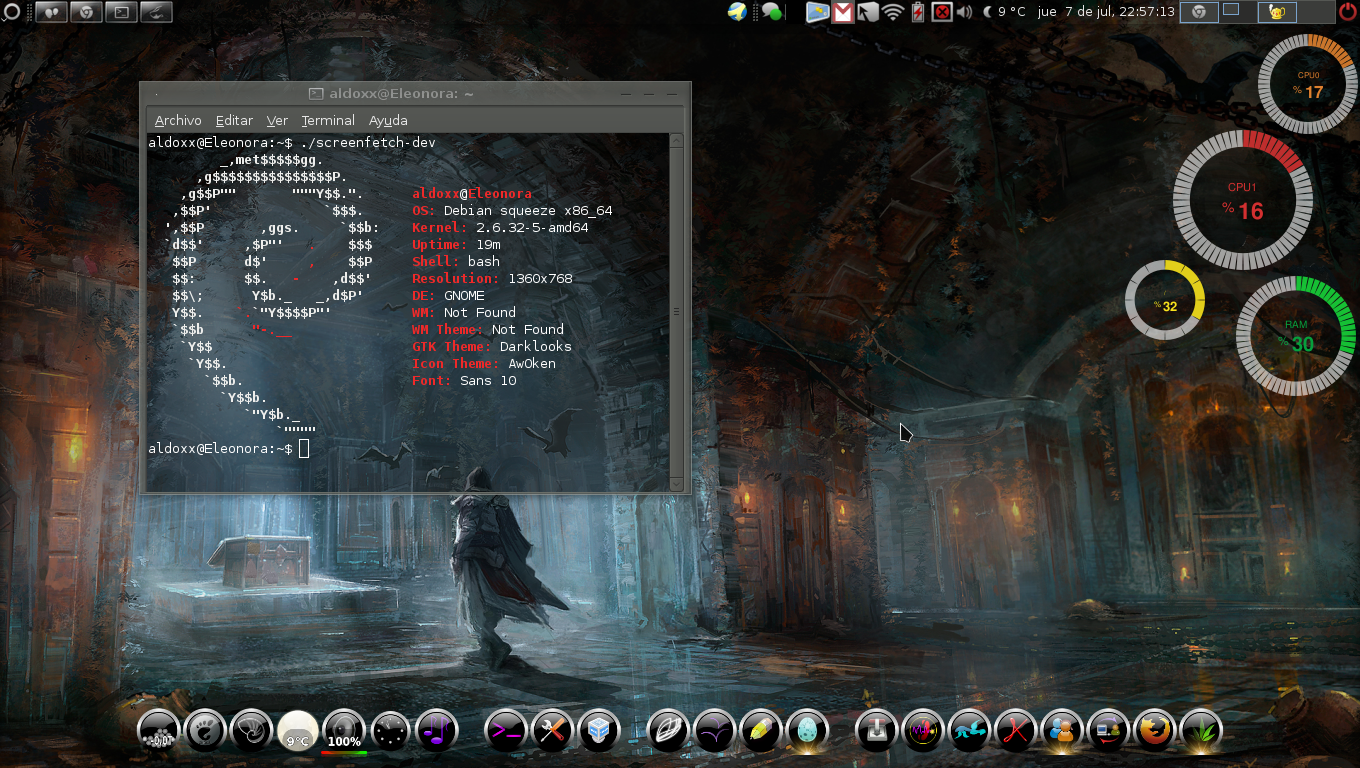
Task: Click the "./screenfetch-dev" command text
Action: pyautogui.click(x=368, y=143)
